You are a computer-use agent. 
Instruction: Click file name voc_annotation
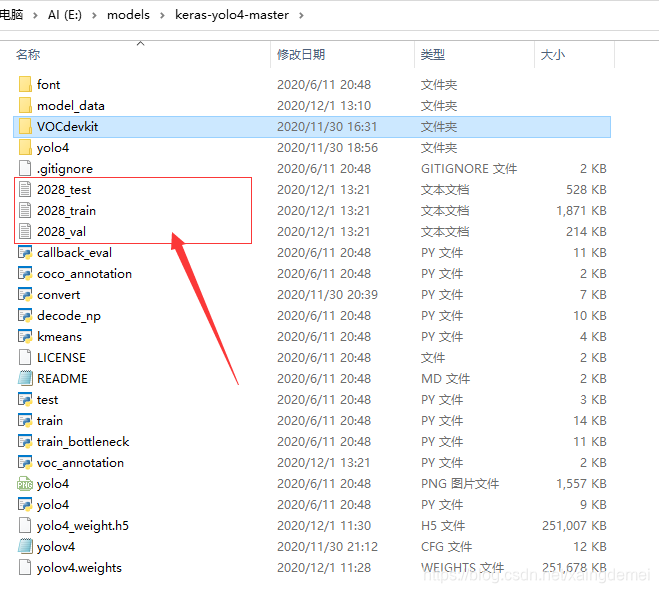click(80, 463)
